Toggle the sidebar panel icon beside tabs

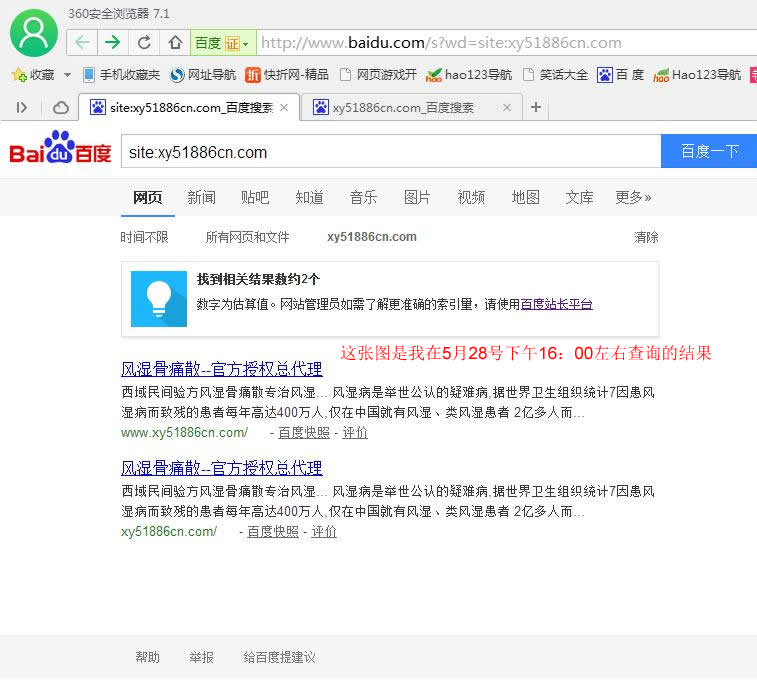(22, 107)
